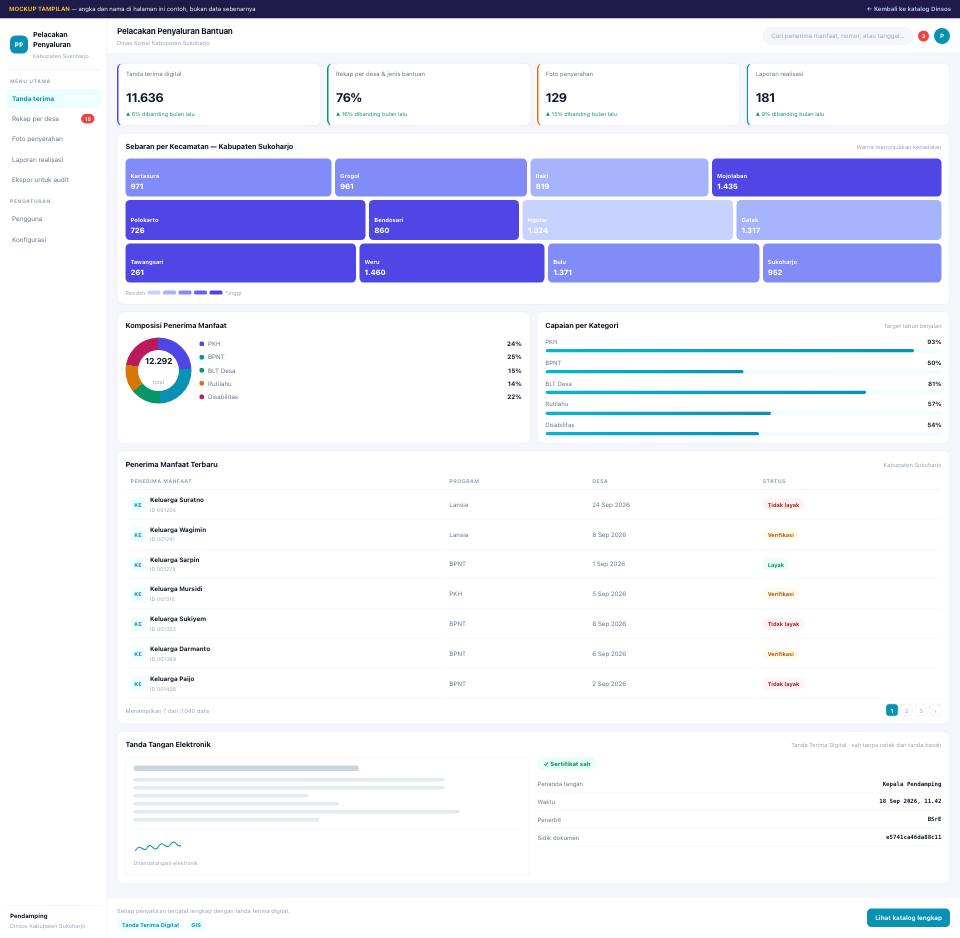Select the Polokarto treemap tile
Image resolution: width=960 pixels, height=938 pixels.
246,220
